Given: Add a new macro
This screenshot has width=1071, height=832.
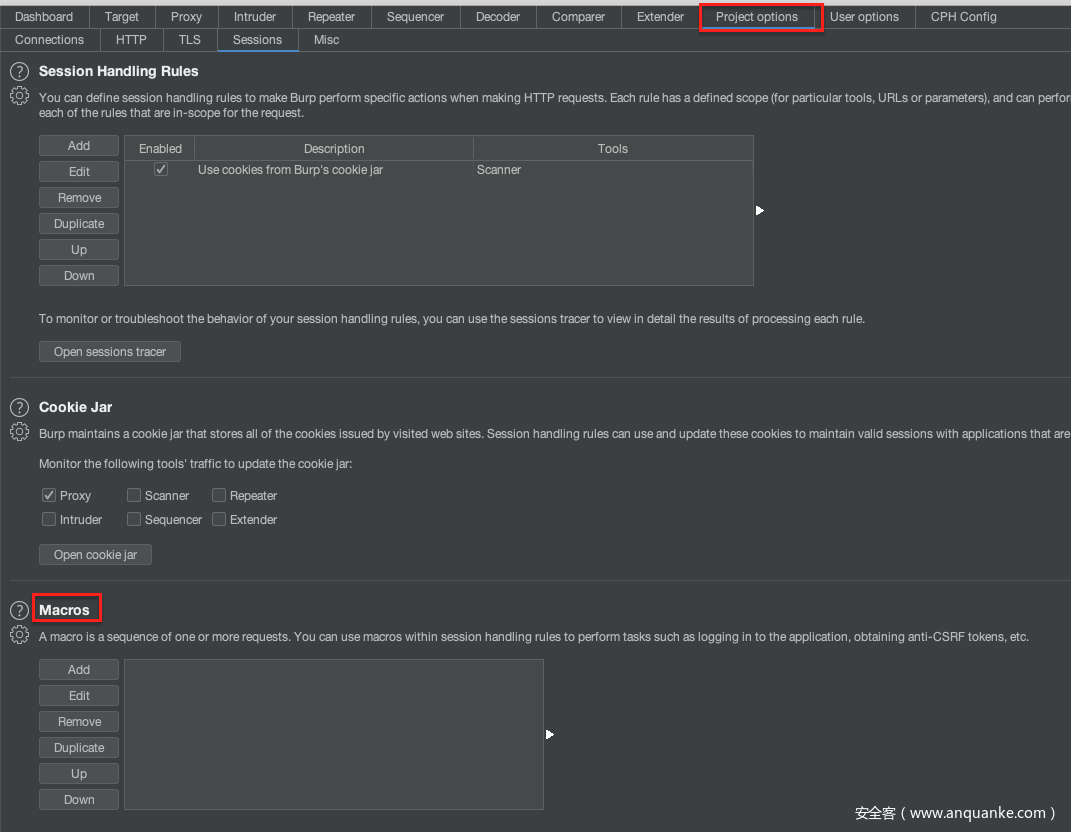Looking at the screenshot, I should [x=79, y=670].
